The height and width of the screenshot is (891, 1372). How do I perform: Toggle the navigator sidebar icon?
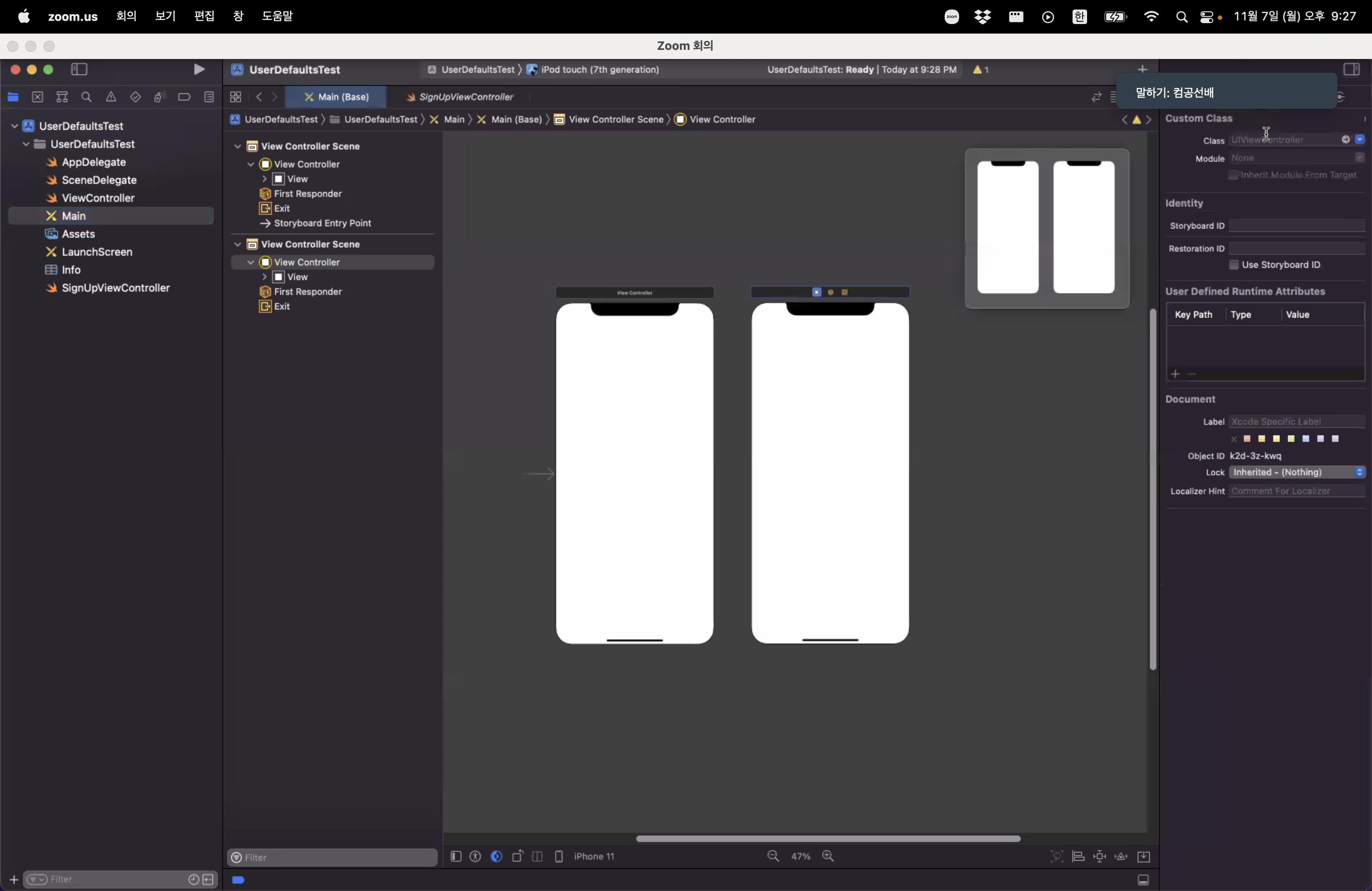79,70
